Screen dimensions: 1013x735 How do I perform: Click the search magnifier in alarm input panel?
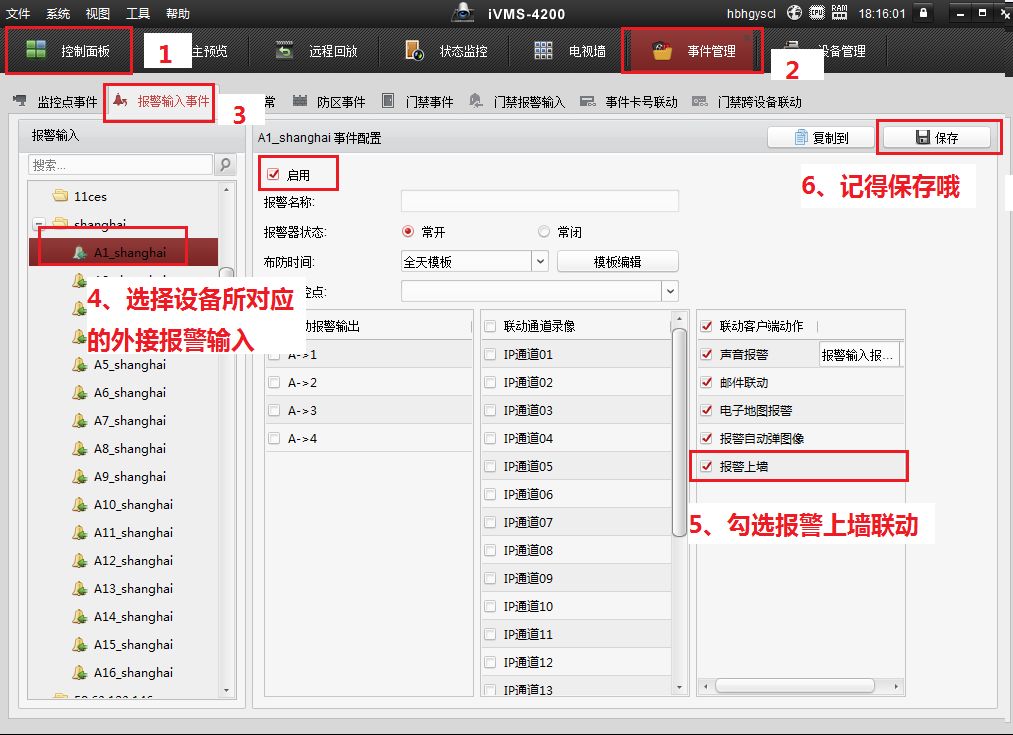coord(225,165)
